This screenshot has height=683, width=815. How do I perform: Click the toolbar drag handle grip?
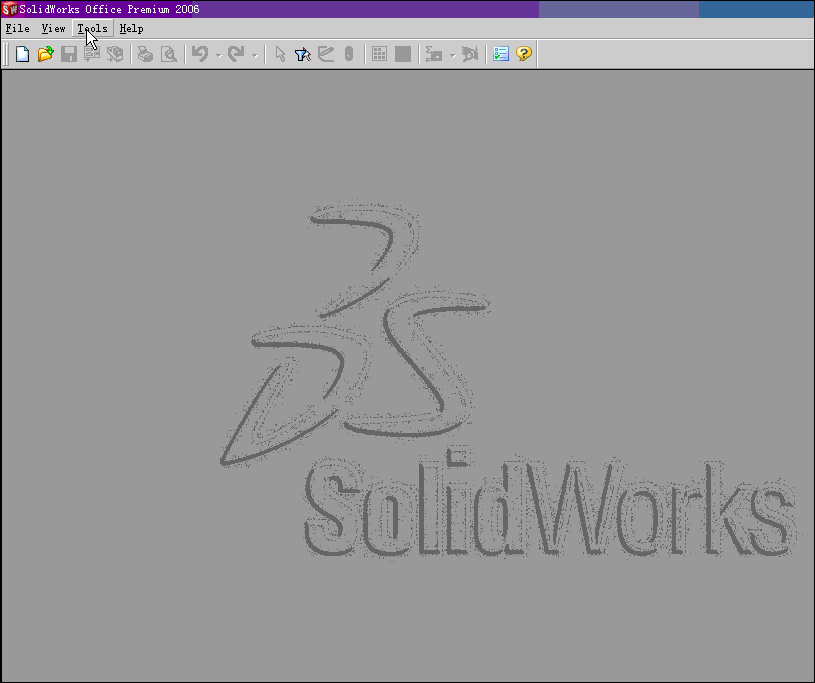tap(6, 55)
